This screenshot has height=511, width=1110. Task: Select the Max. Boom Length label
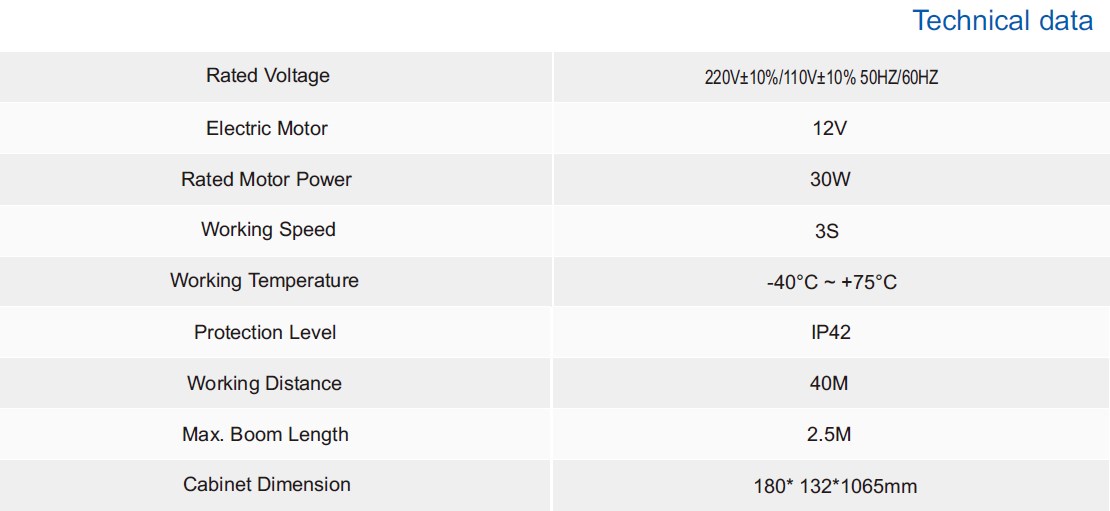click(x=265, y=434)
